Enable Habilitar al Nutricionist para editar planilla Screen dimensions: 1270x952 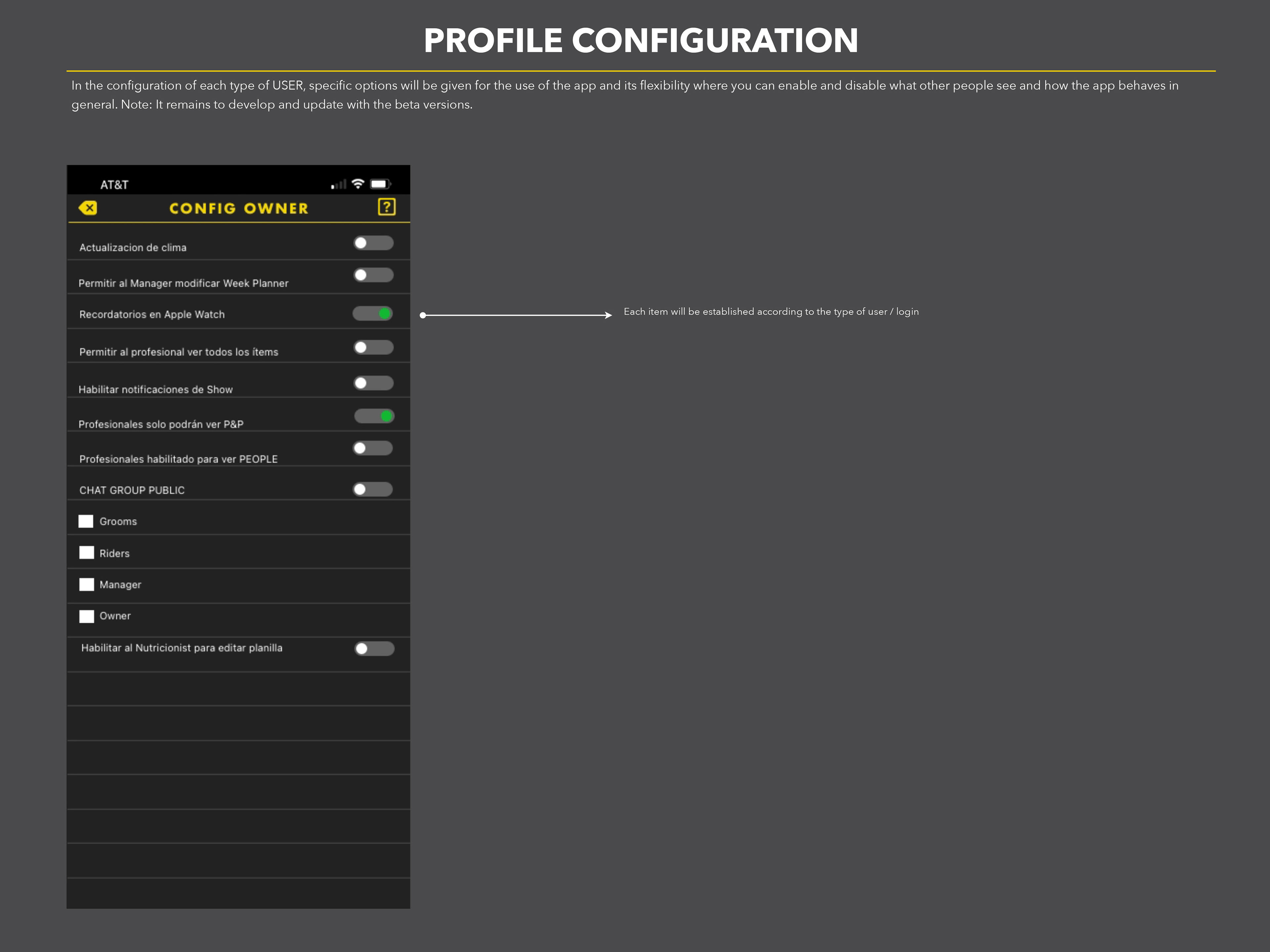(x=374, y=649)
